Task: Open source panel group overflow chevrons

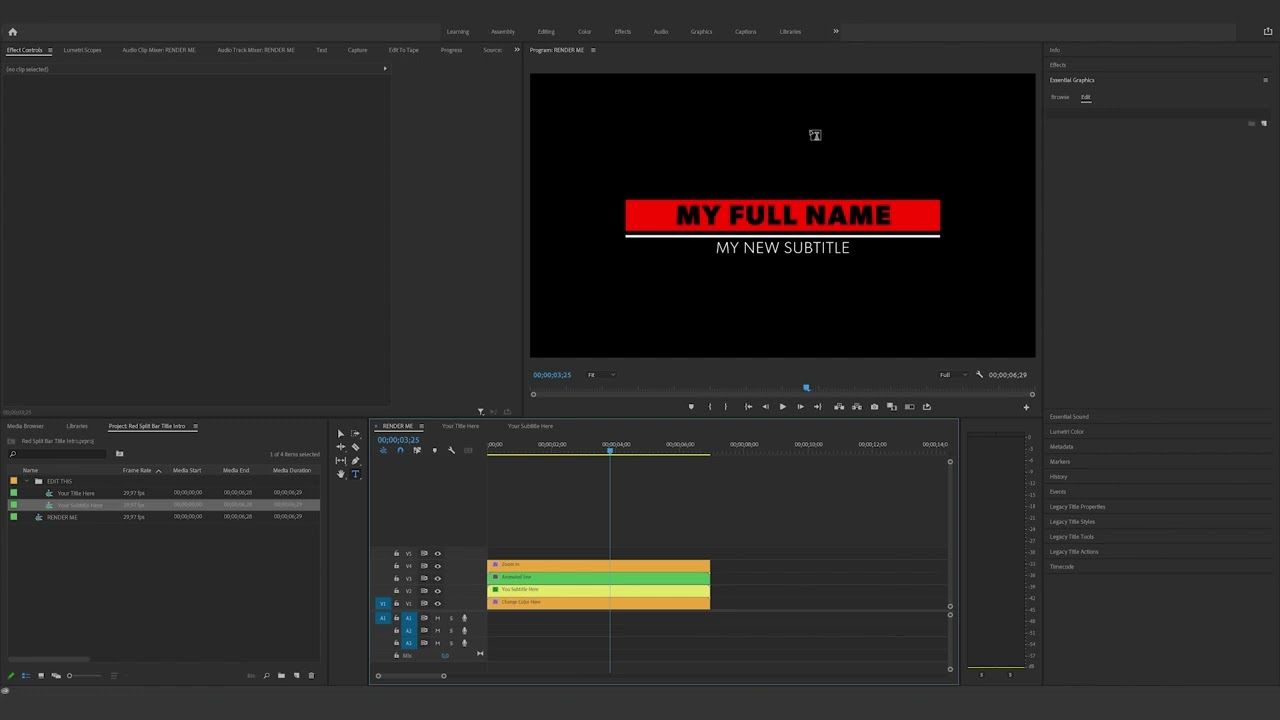Action: (x=517, y=50)
